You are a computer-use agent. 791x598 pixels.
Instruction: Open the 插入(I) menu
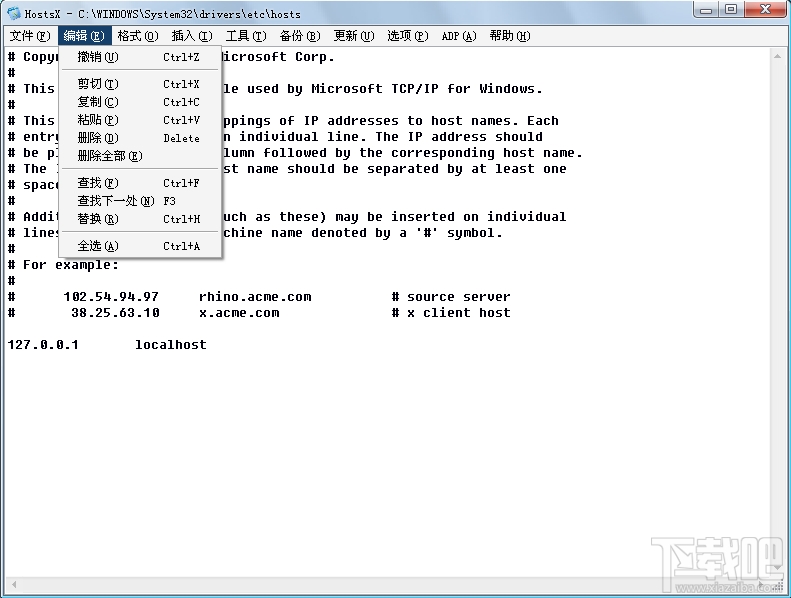pyautogui.click(x=192, y=36)
